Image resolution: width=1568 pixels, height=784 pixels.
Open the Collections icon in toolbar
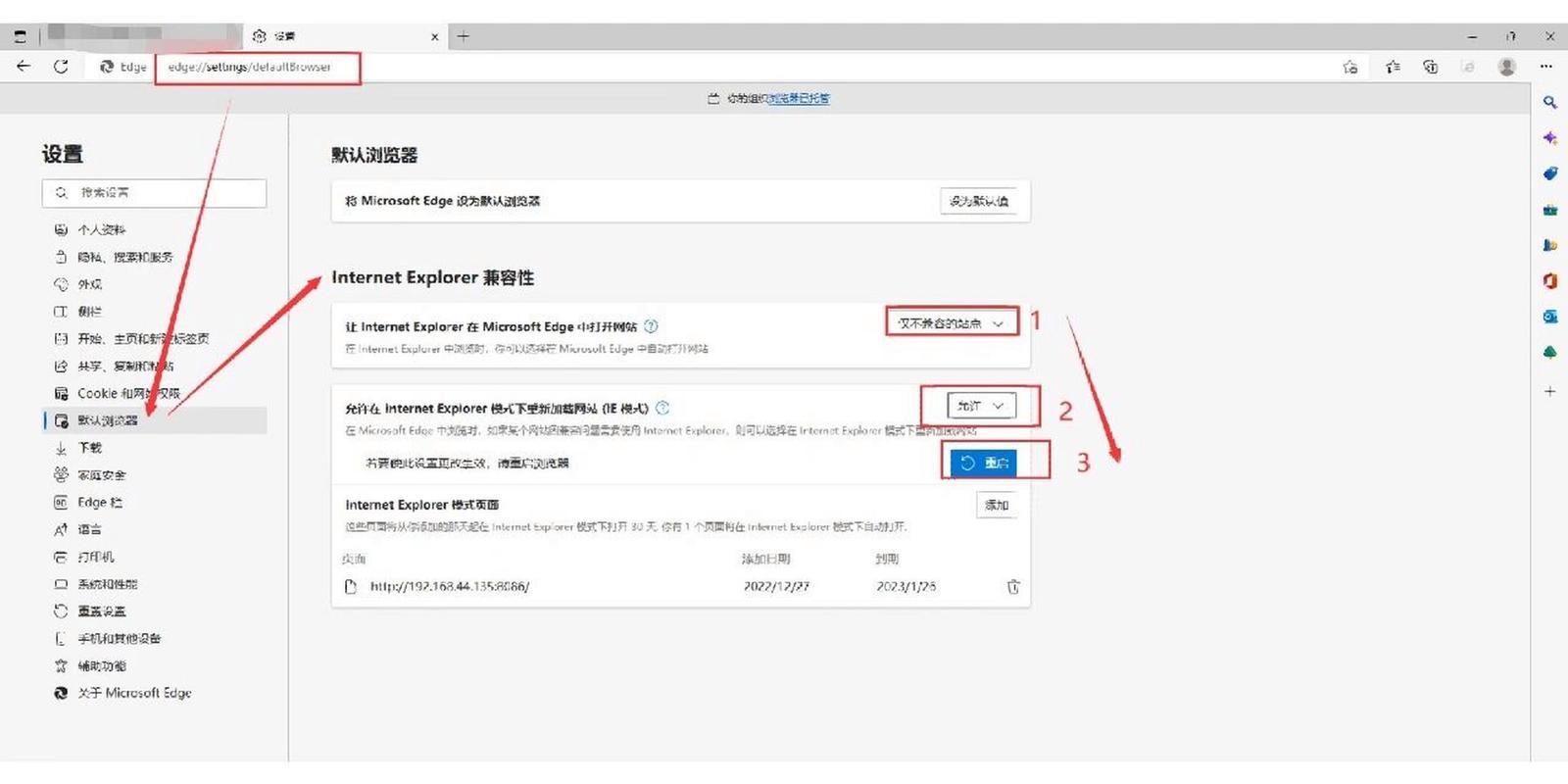(1431, 67)
